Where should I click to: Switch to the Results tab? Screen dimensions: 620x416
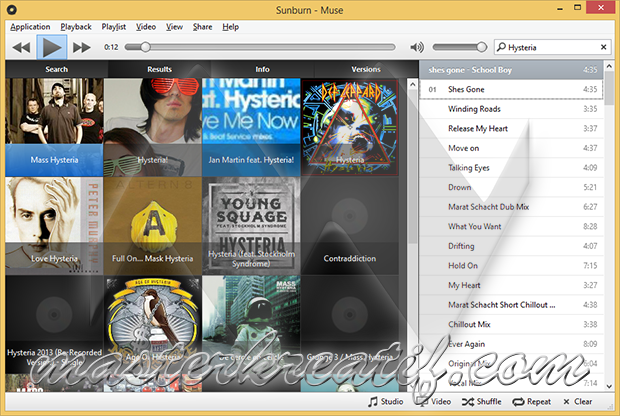tap(159, 69)
